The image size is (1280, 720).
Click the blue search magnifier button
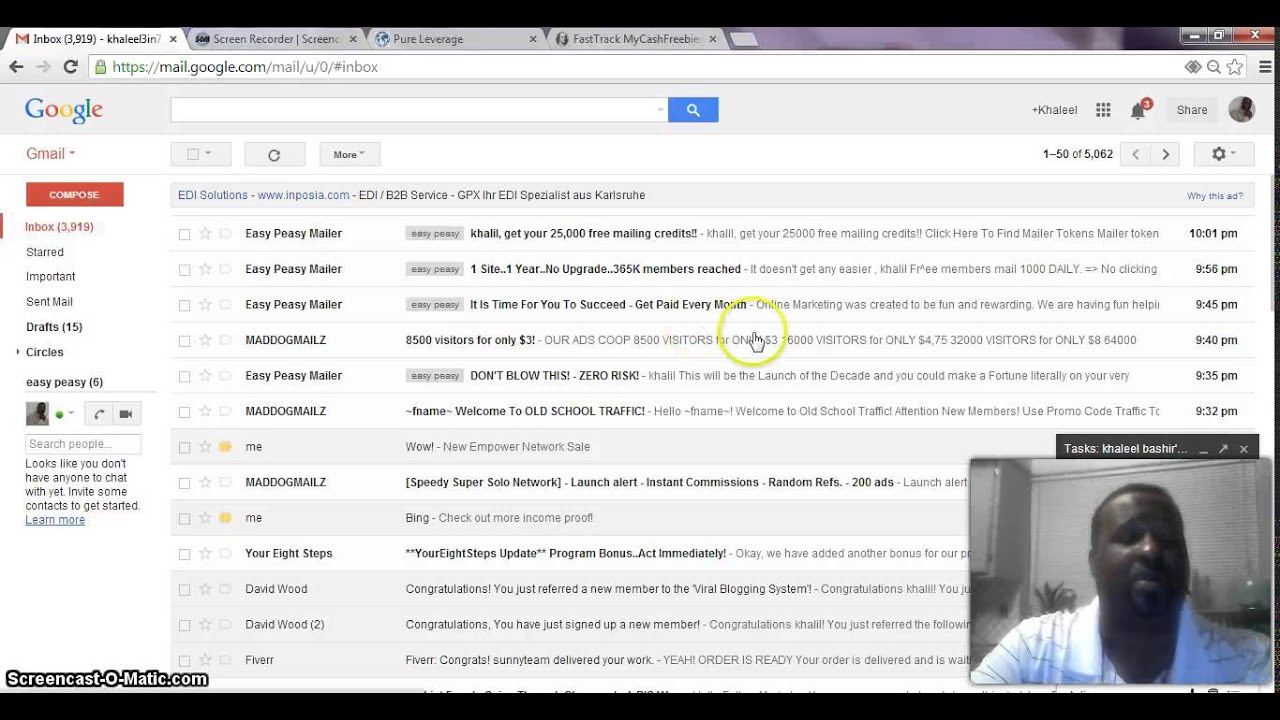693,110
